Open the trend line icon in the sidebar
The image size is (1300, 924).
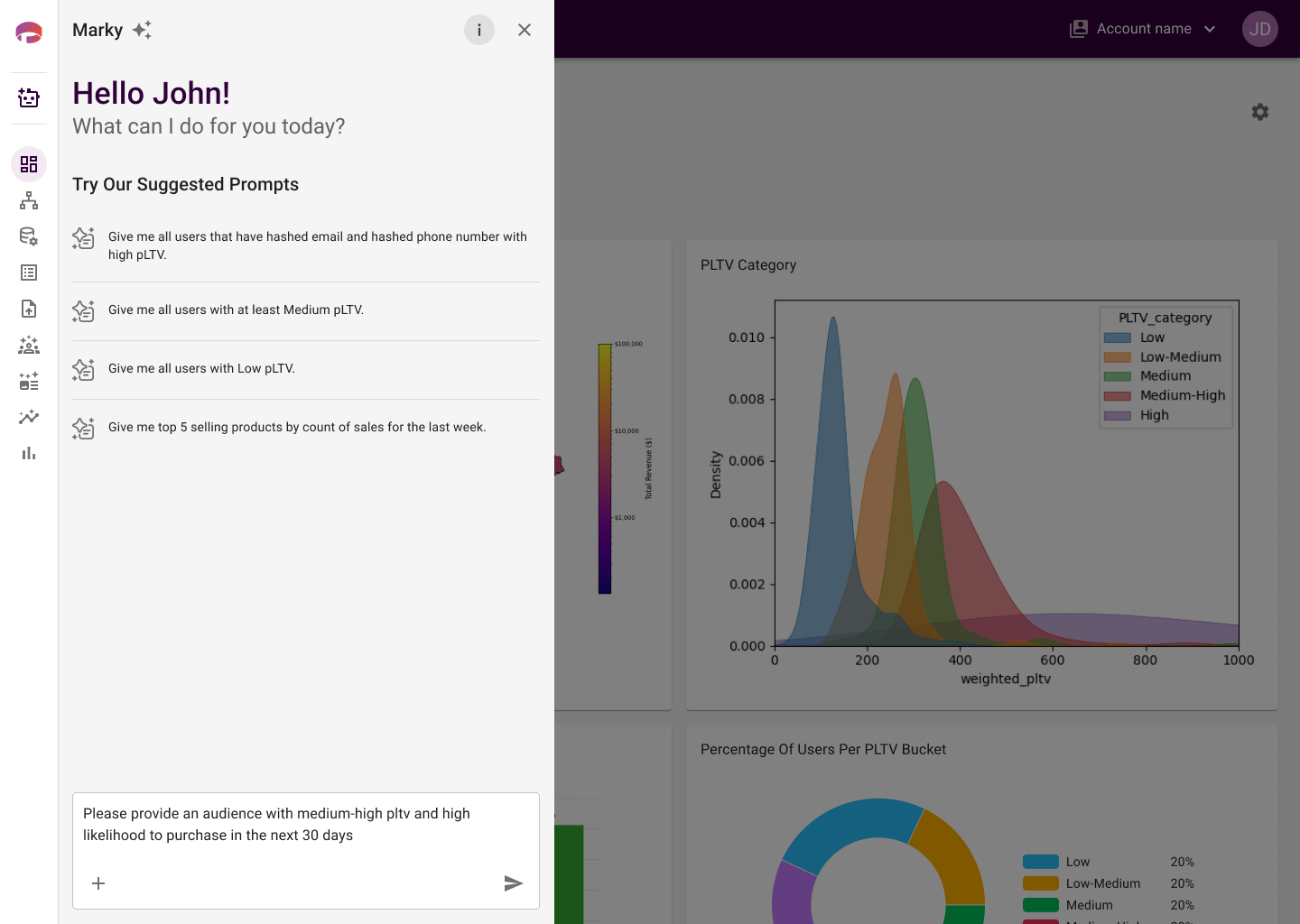tap(29, 417)
